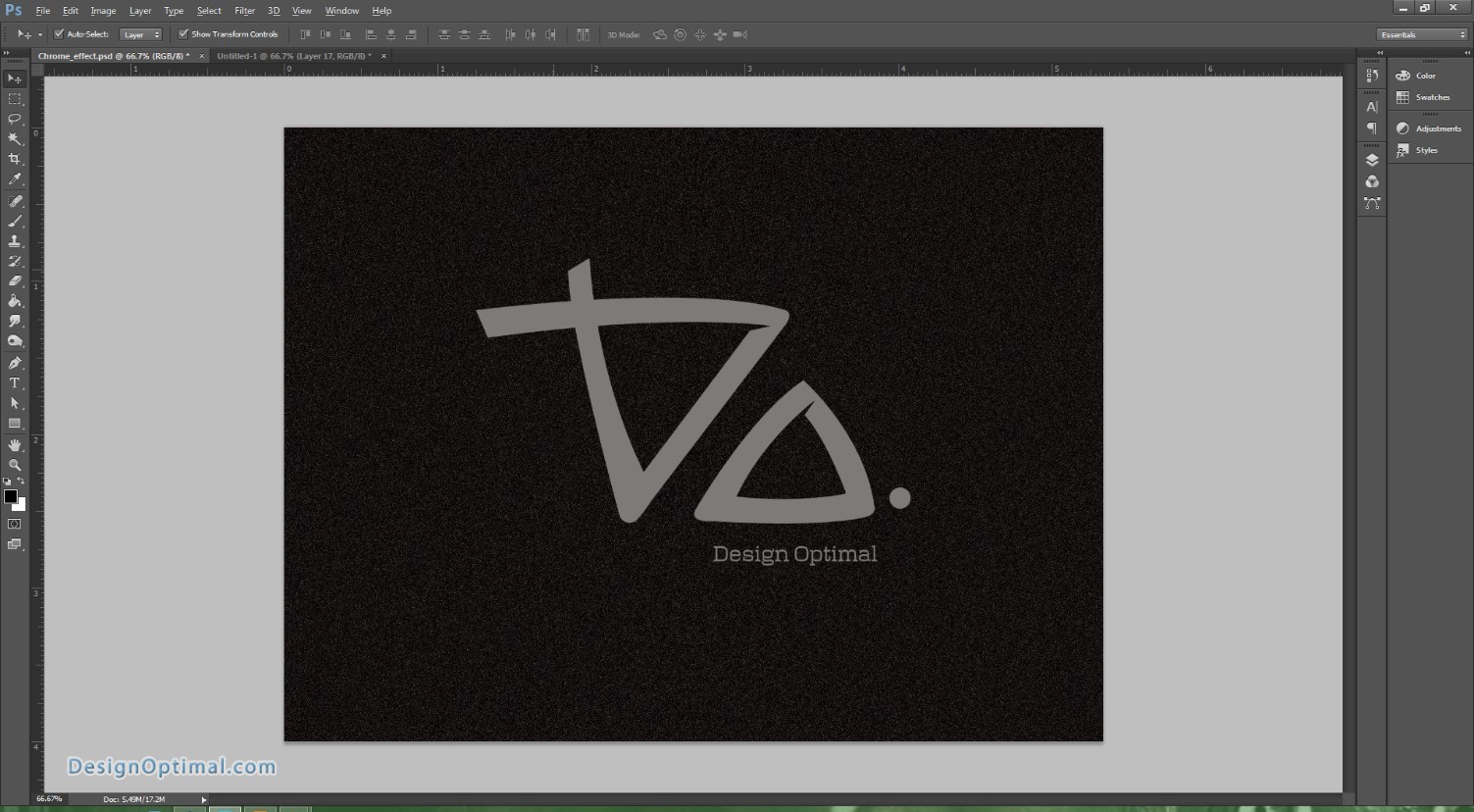Close the Untitled-1 document tab
The height and width of the screenshot is (812, 1474).
pyautogui.click(x=383, y=56)
